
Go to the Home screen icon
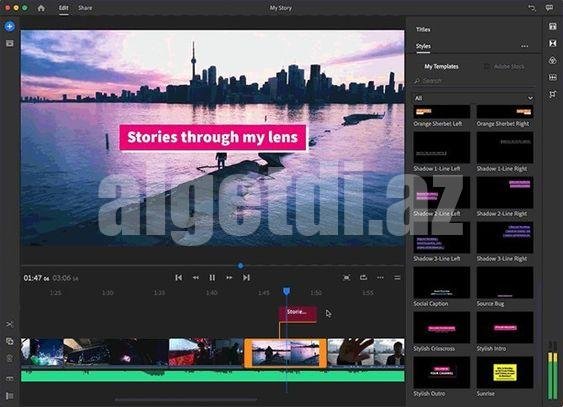click(x=41, y=8)
